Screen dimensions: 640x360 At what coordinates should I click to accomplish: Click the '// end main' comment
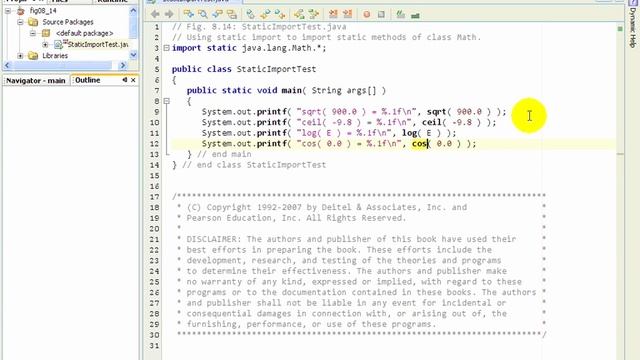pyautogui.click(x=224, y=154)
